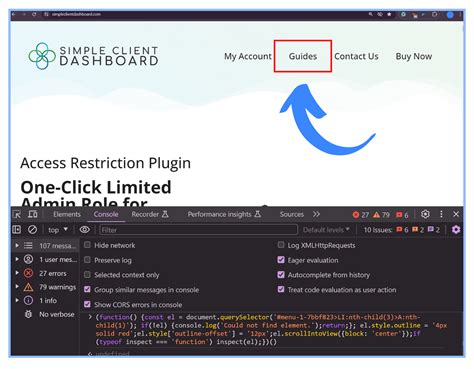Image resolution: width=474 pixels, height=369 pixels.
Task: Click the No verbose sidebar entry
Action: click(x=57, y=314)
